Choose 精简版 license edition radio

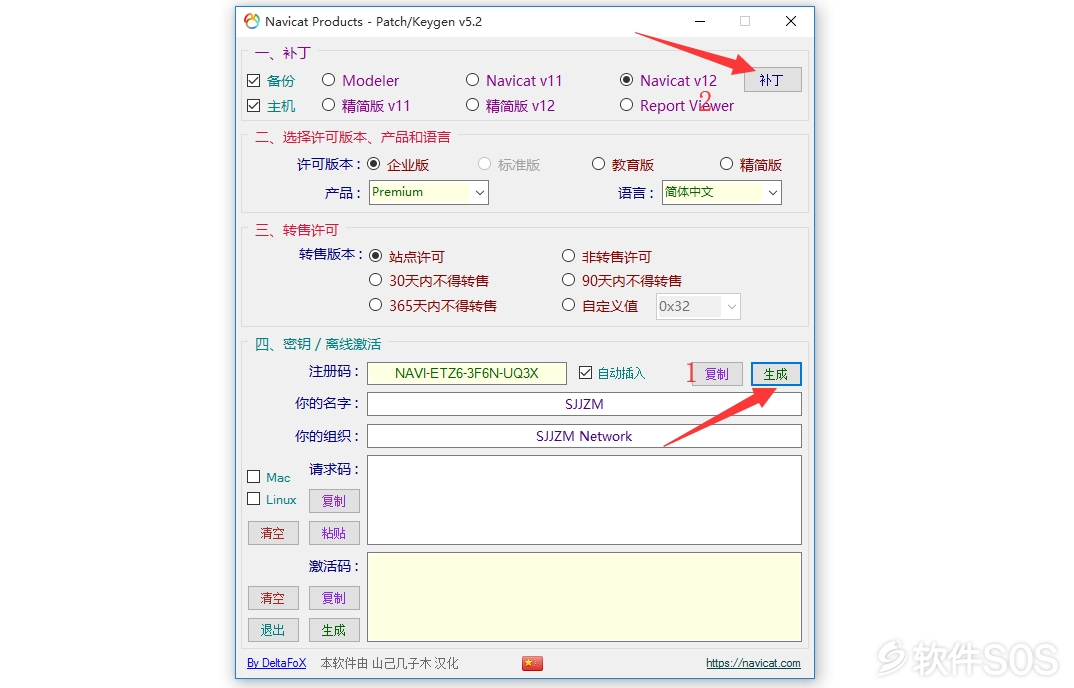tap(727, 164)
